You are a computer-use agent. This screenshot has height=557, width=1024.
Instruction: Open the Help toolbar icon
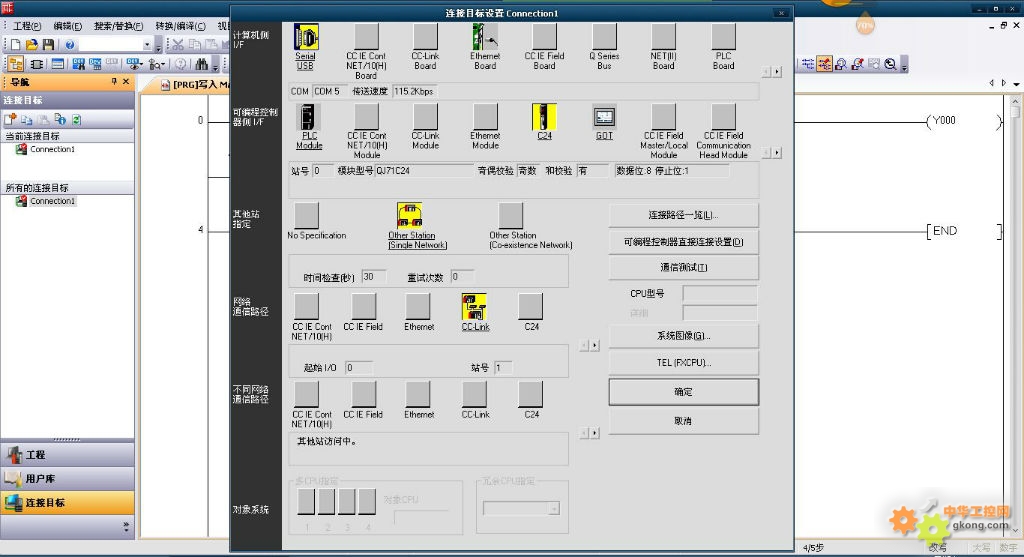click(69, 44)
